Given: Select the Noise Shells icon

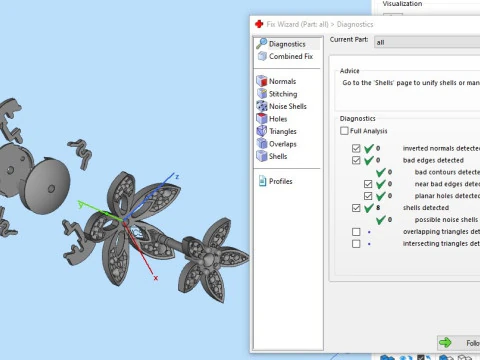Looking at the screenshot, I should 262,106.
